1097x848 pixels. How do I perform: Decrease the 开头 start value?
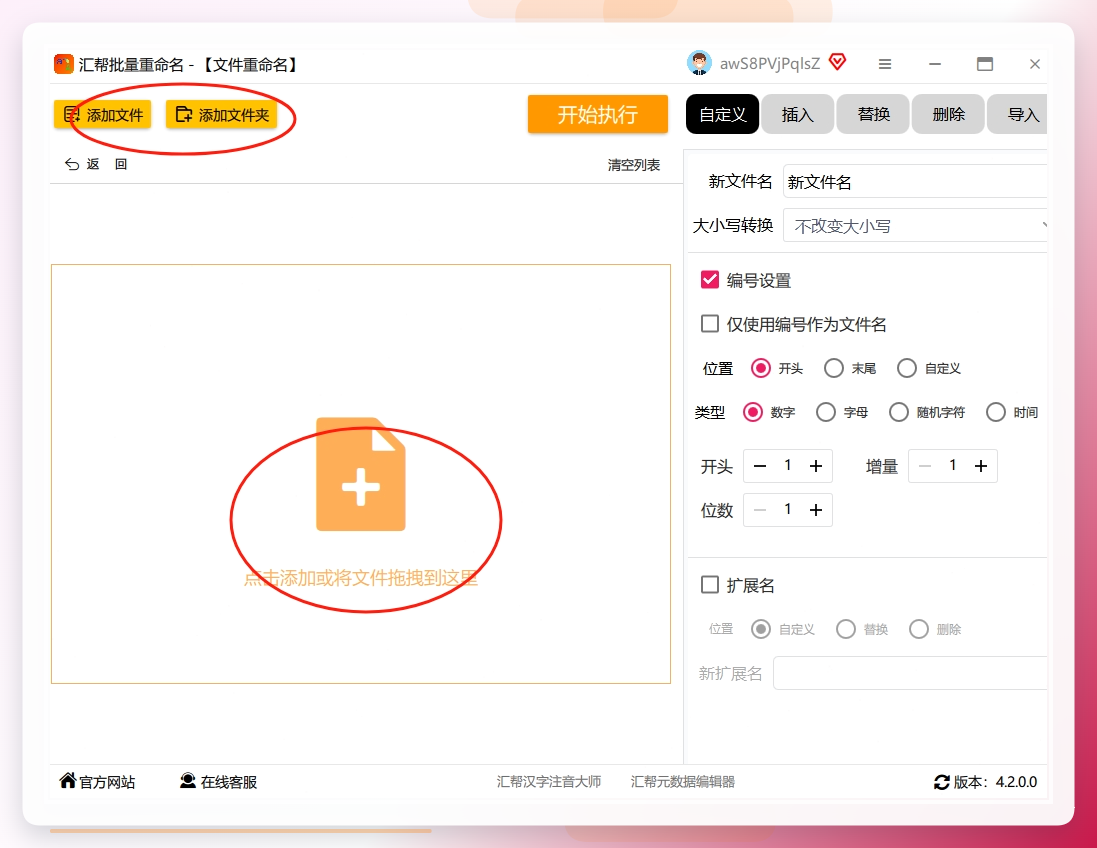[760, 466]
